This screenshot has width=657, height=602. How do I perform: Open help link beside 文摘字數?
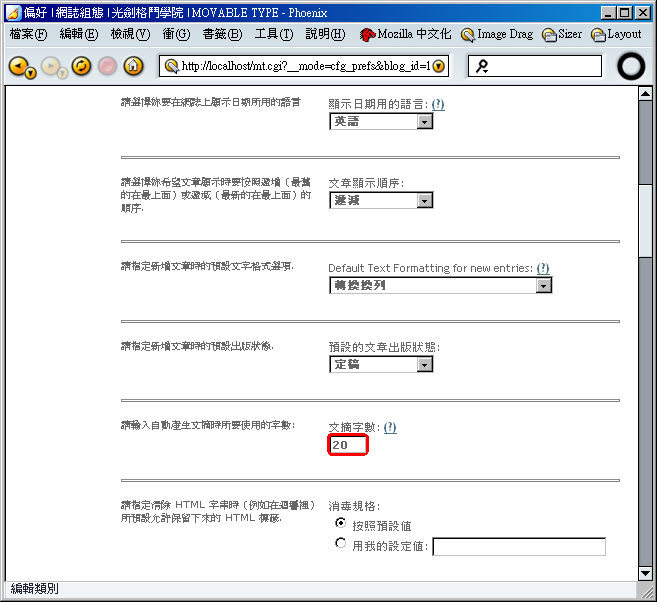[x=390, y=427]
